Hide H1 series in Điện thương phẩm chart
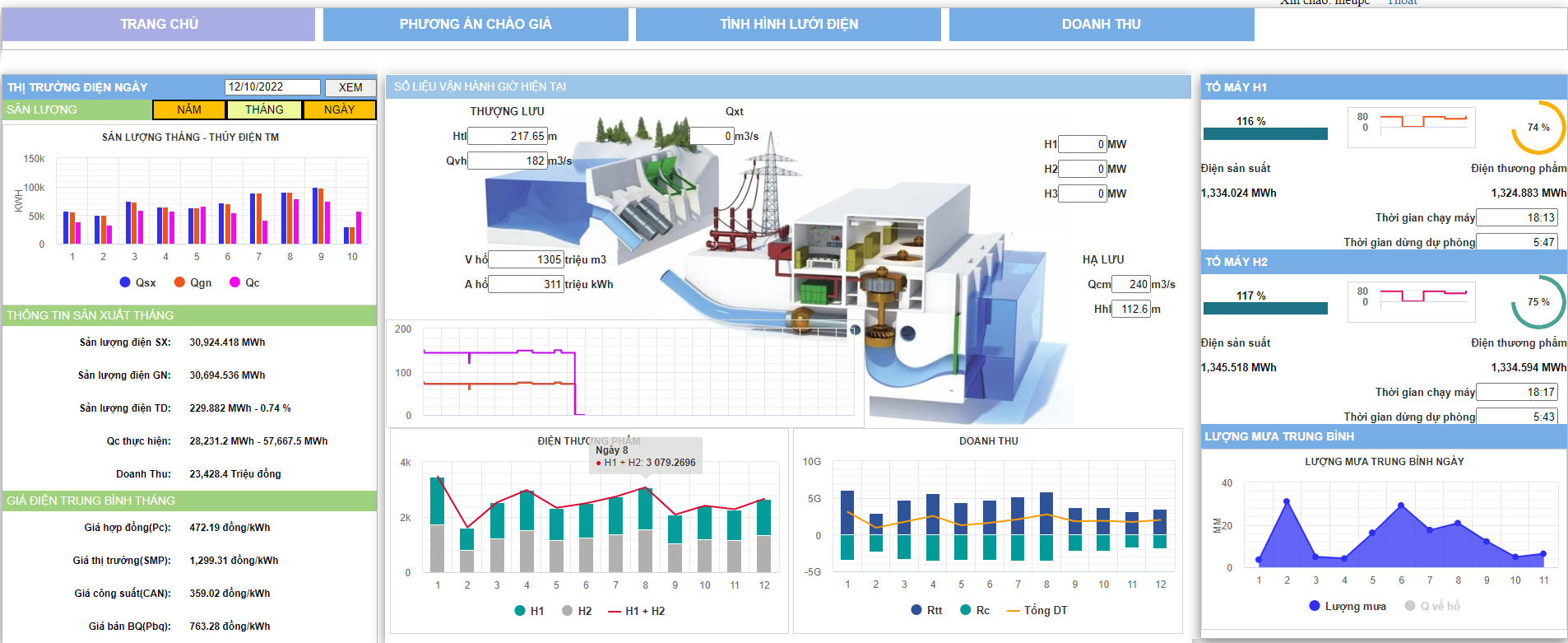The height and width of the screenshot is (643, 1568). pos(529,611)
